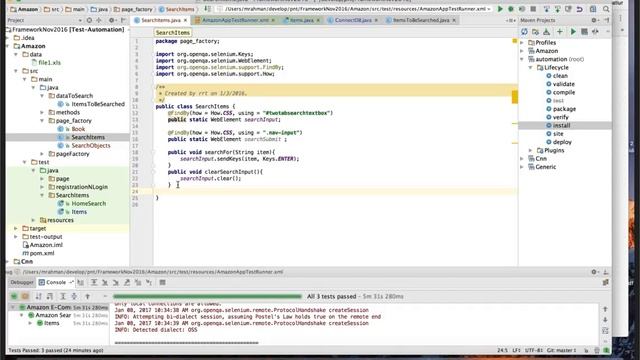This screenshot has height=360, width=640.
Task: Select SearchObjects class in Project tree
Action: tap(91, 146)
